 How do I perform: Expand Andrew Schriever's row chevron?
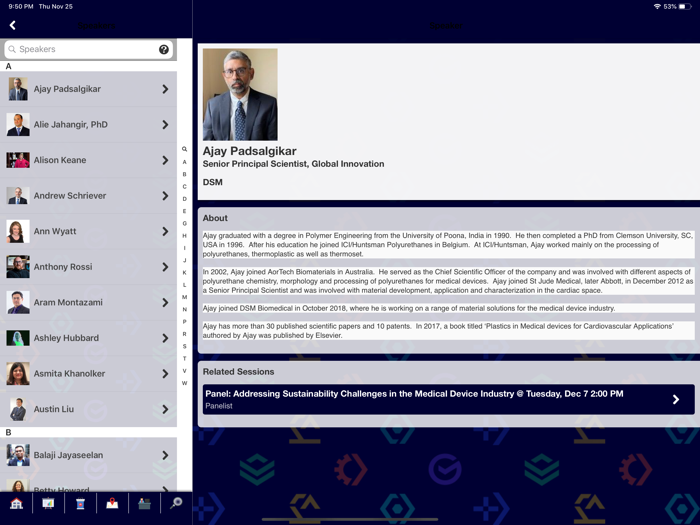pos(165,196)
